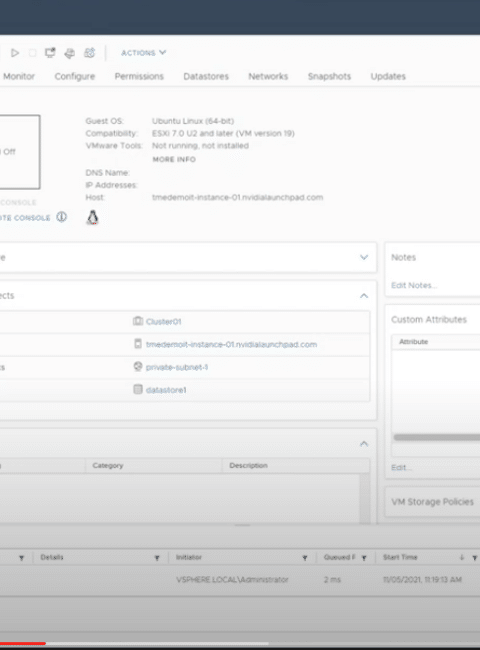
Task: Click the Details column header
Action: 52,557
